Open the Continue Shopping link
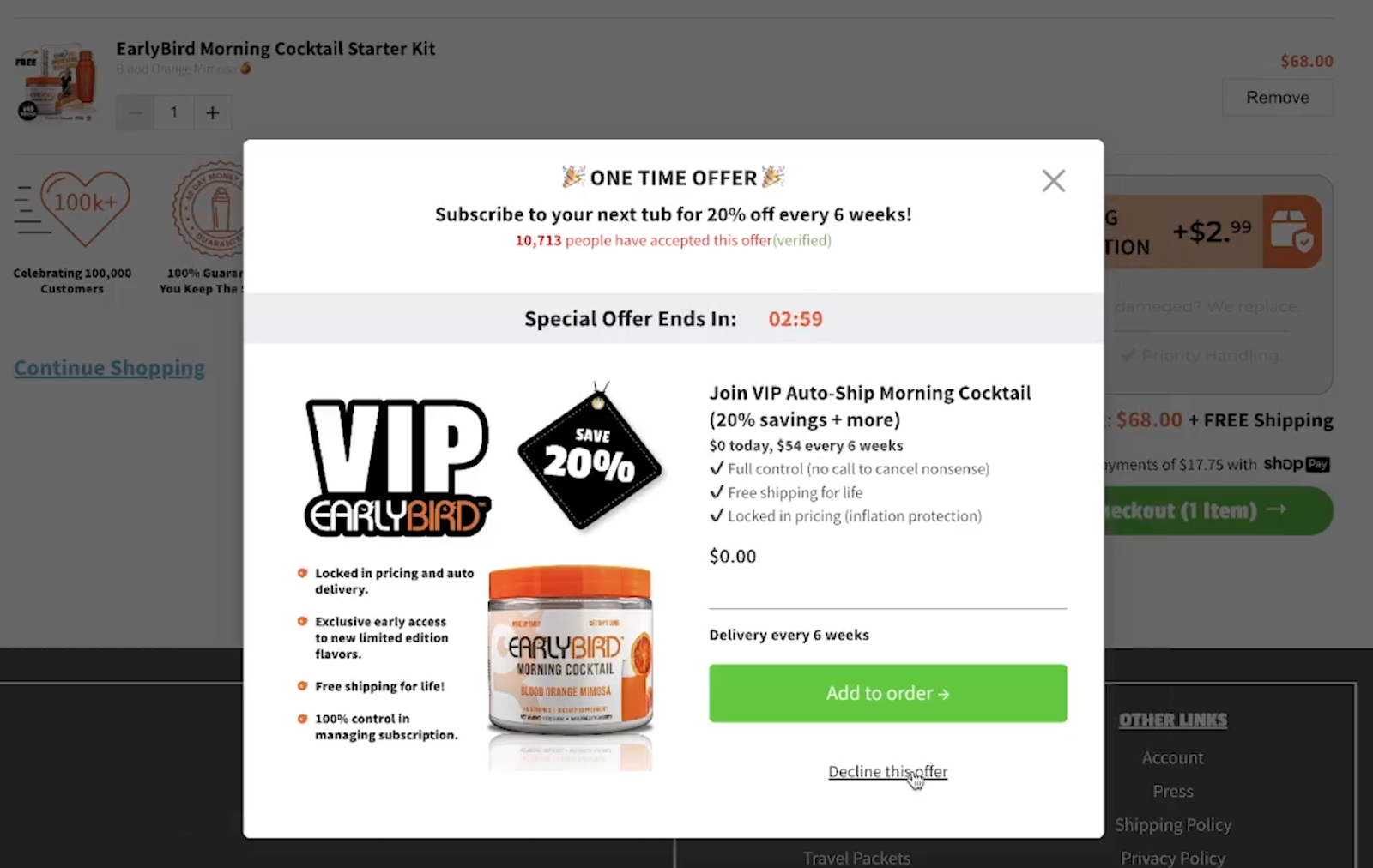 [109, 368]
